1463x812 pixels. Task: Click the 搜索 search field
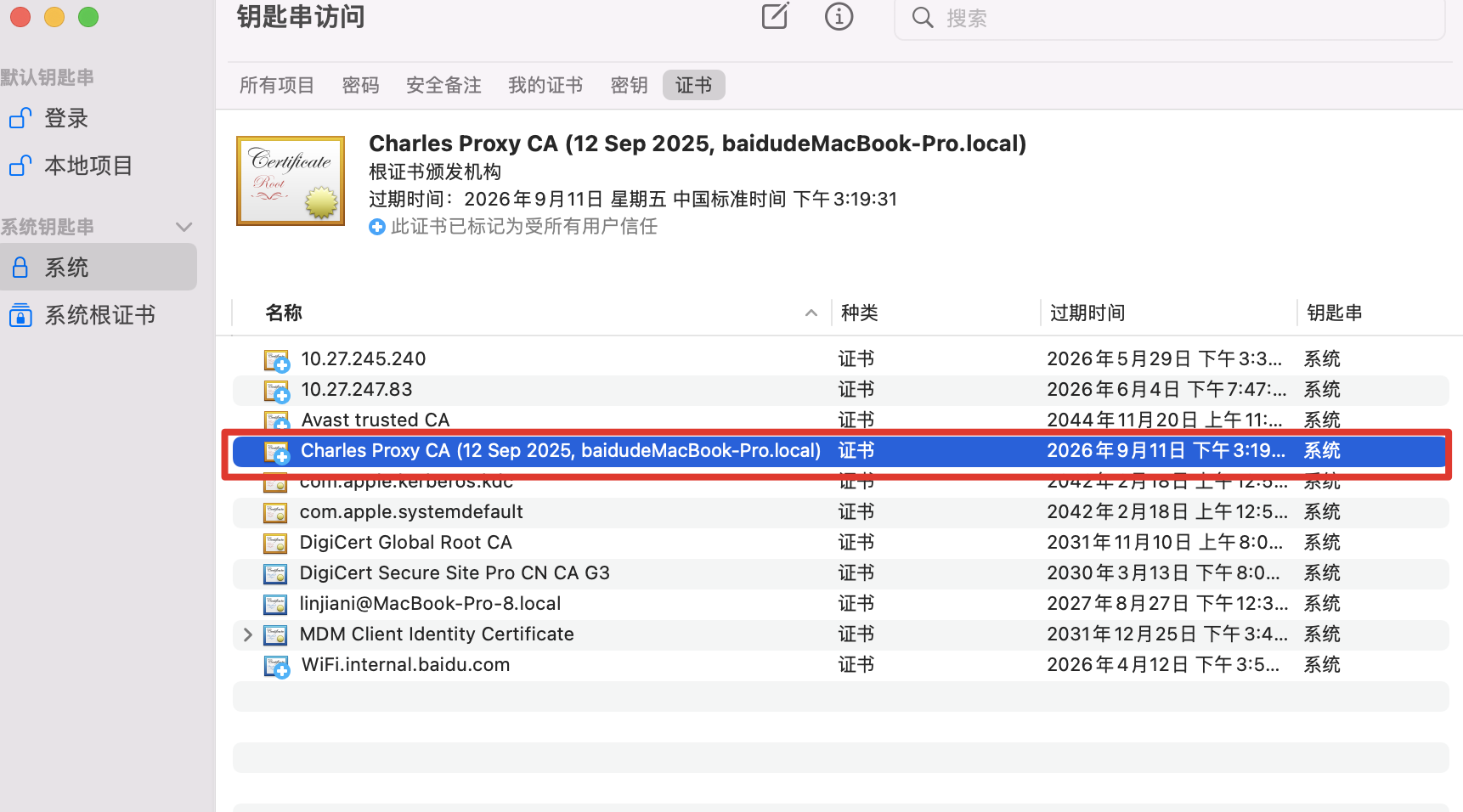[x=1169, y=19]
